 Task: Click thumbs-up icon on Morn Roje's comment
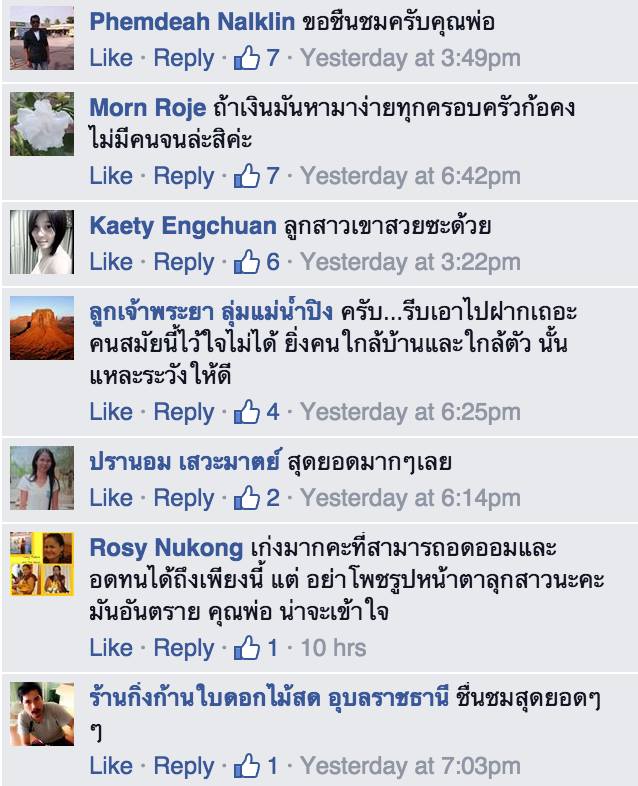pos(247,176)
